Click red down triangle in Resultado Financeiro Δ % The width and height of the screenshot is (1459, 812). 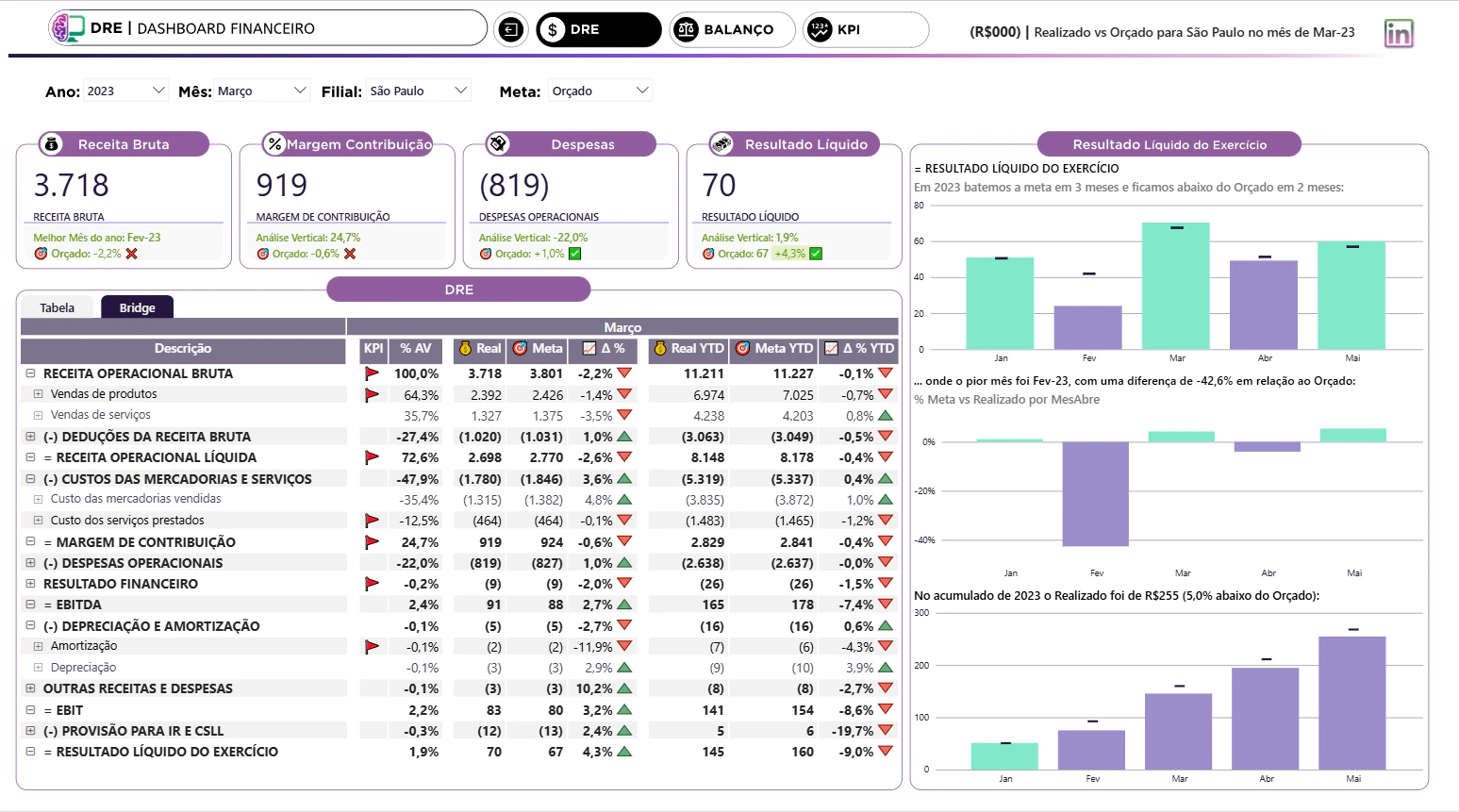click(x=624, y=584)
